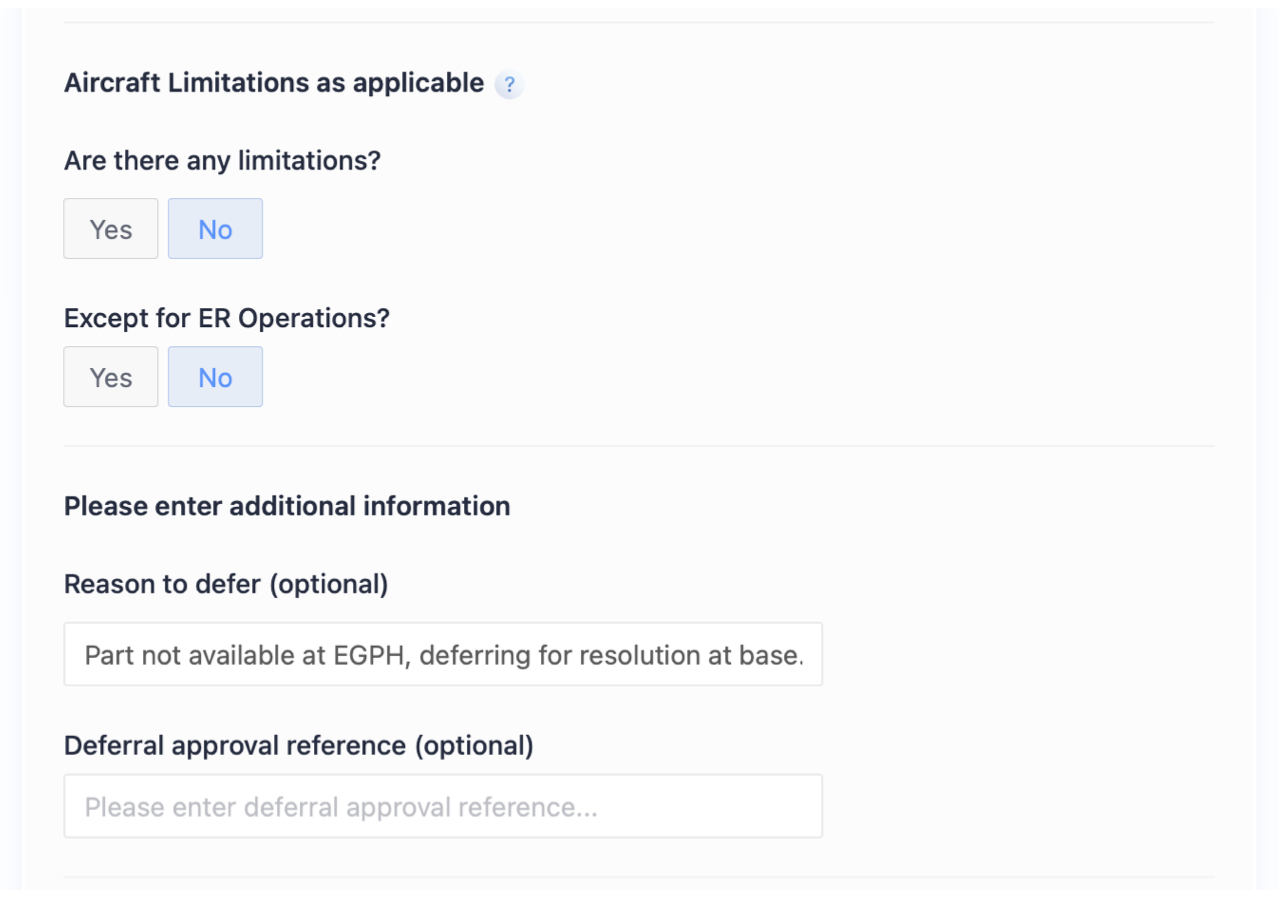This screenshot has width=1286, height=902.
Task: Choose No for Except for ER Operations
Action: pos(215,377)
